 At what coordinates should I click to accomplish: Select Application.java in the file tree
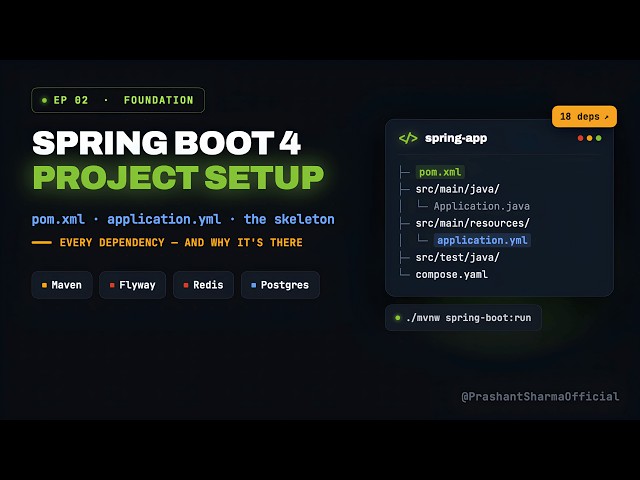pos(482,206)
